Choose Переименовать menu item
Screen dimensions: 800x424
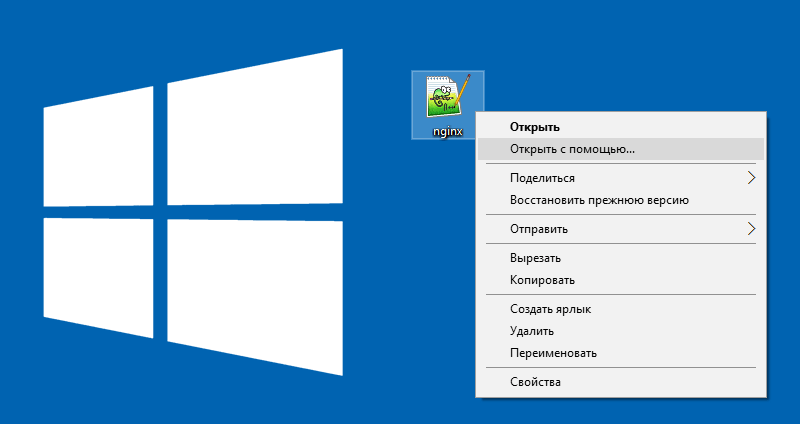click(x=621, y=353)
